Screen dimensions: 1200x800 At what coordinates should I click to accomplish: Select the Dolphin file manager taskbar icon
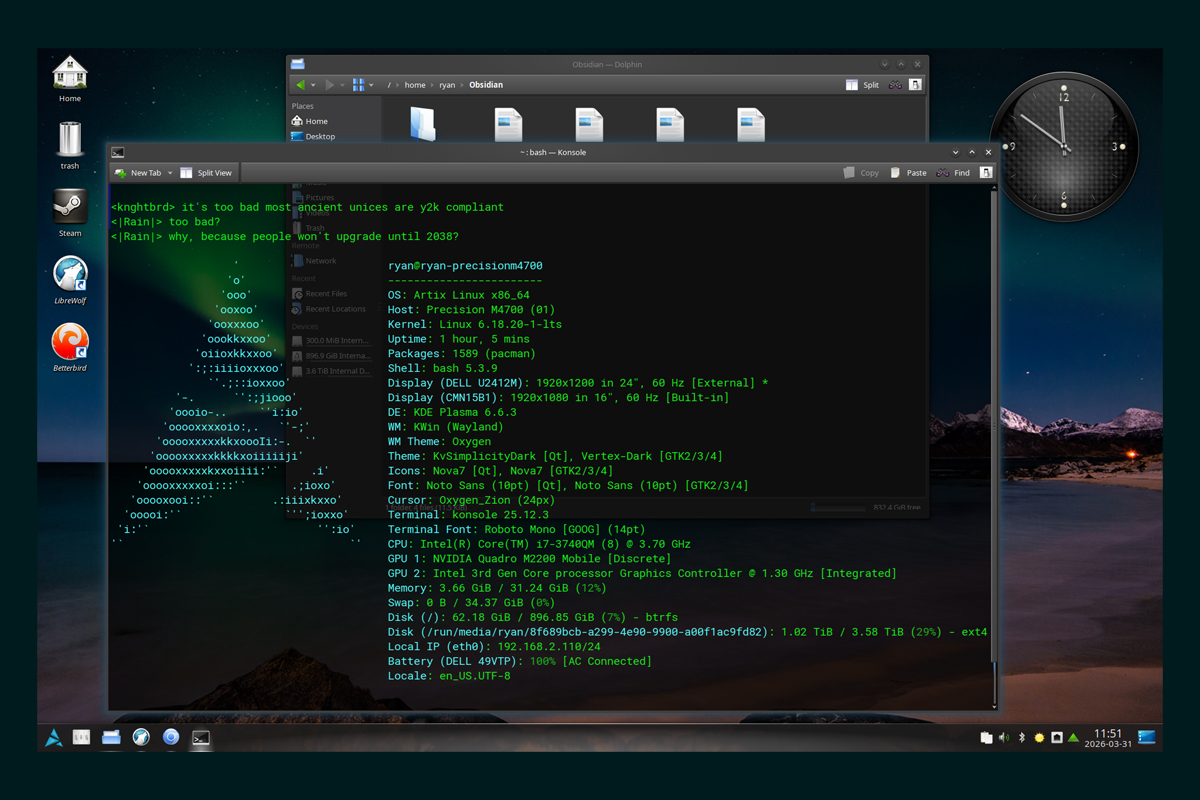tap(111, 738)
